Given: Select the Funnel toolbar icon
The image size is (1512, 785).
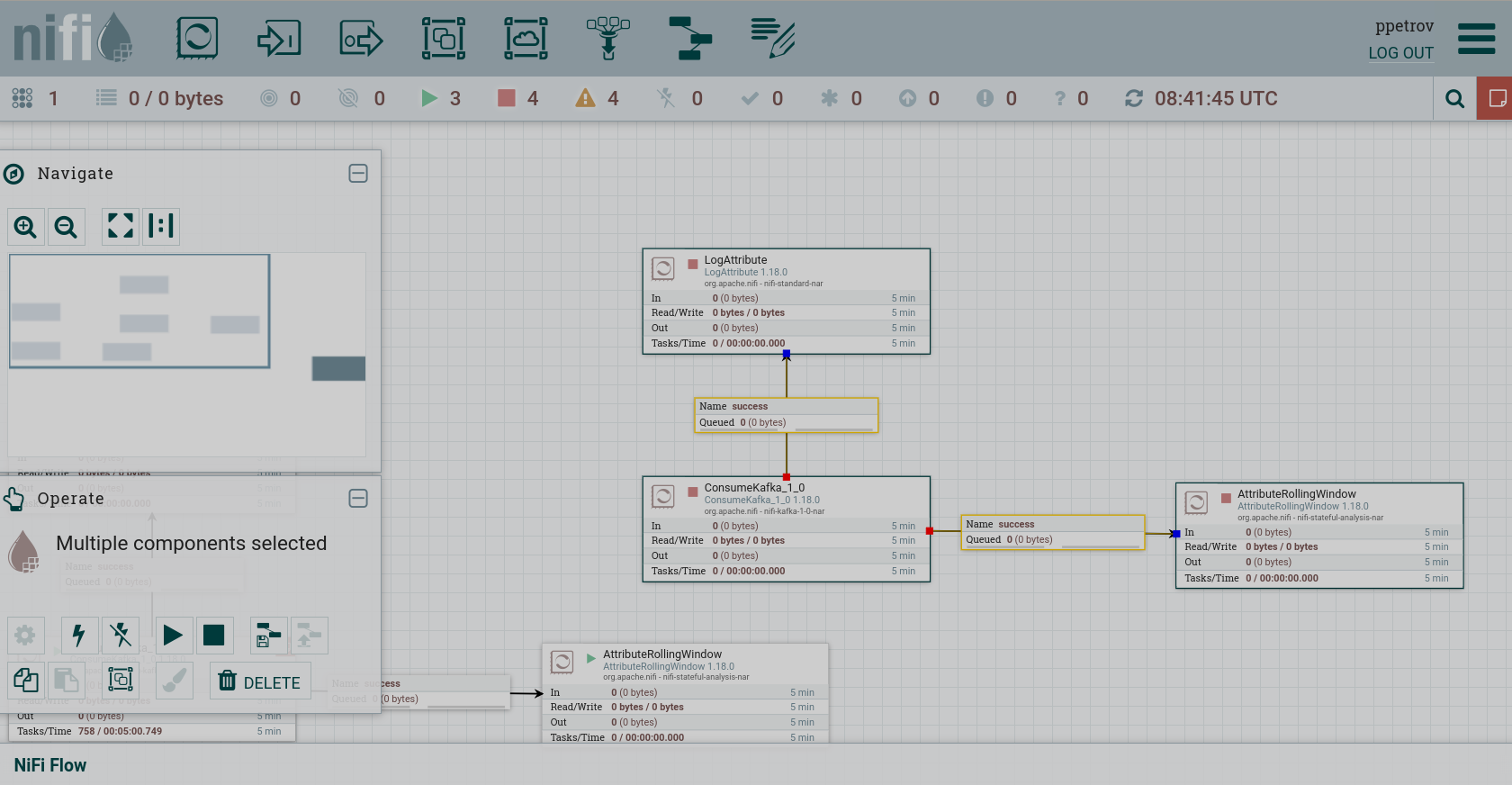Looking at the screenshot, I should 608,39.
